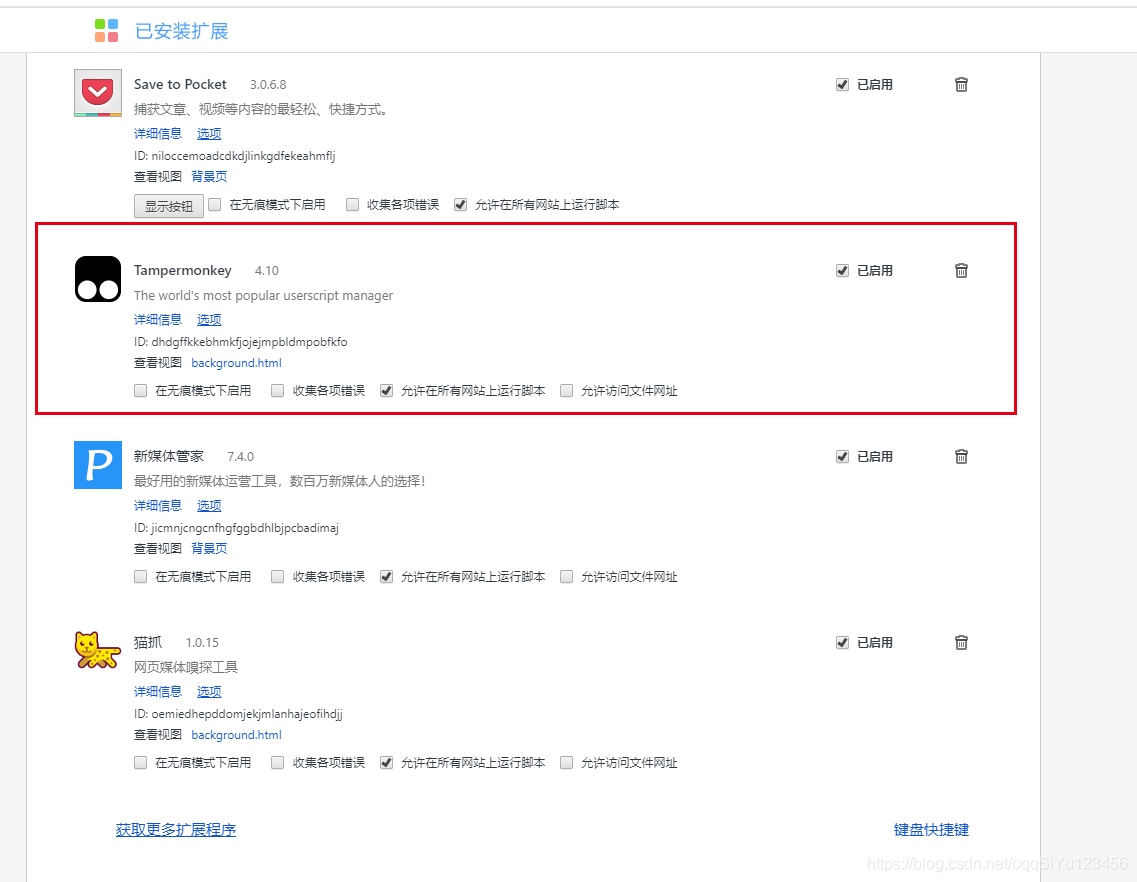Remove Save to Pocket with trash icon
1137x882 pixels.
962,84
